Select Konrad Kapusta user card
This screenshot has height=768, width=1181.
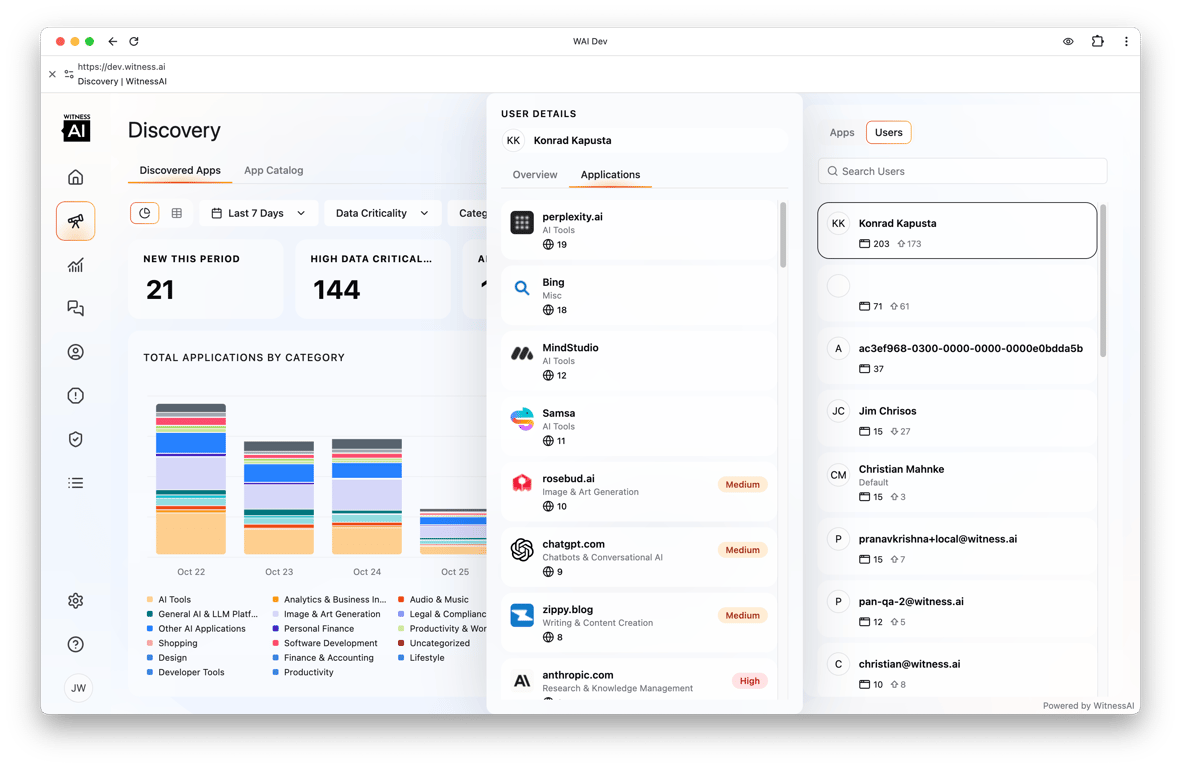point(957,230)
